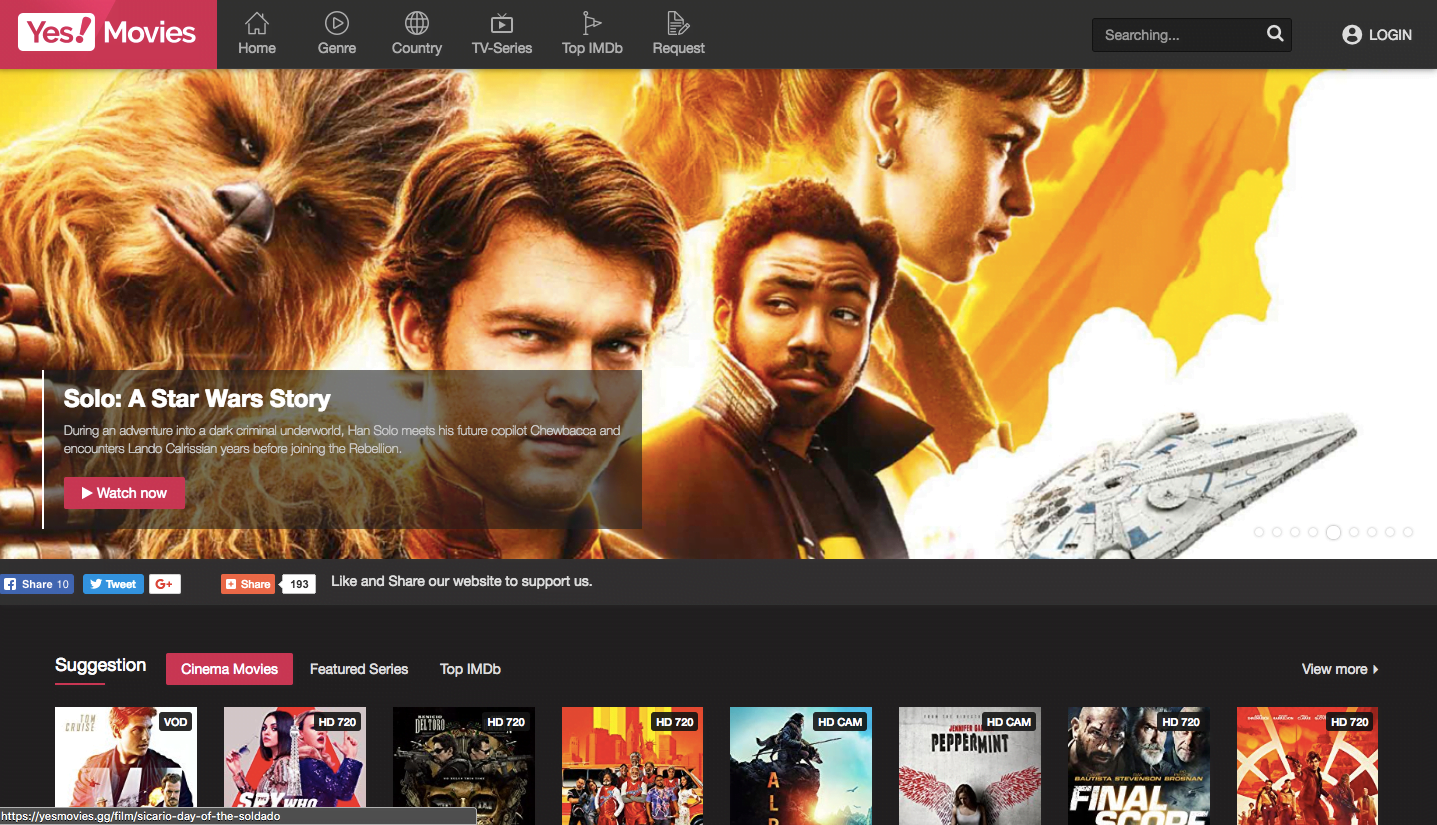The height and width of the screenshot is (825, 1437).
Task: Select the dot right after the active one
Action: pos(1354,532)
